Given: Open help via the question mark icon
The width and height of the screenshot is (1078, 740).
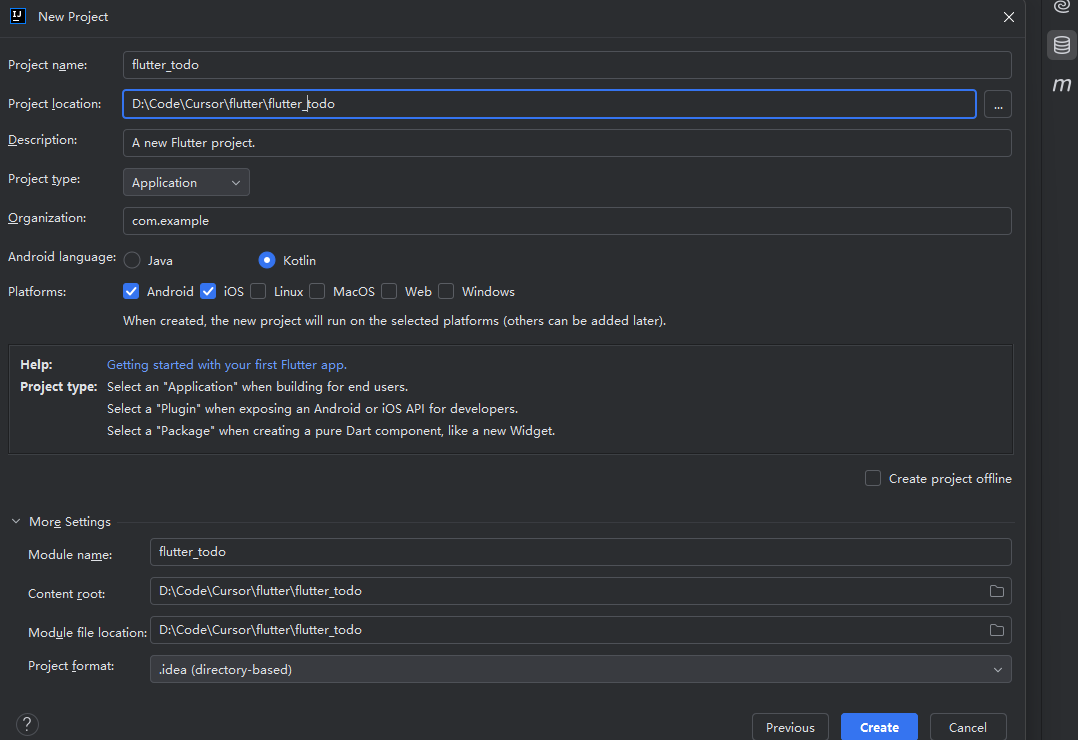Looking at the screenshot, I should point(27,724).
